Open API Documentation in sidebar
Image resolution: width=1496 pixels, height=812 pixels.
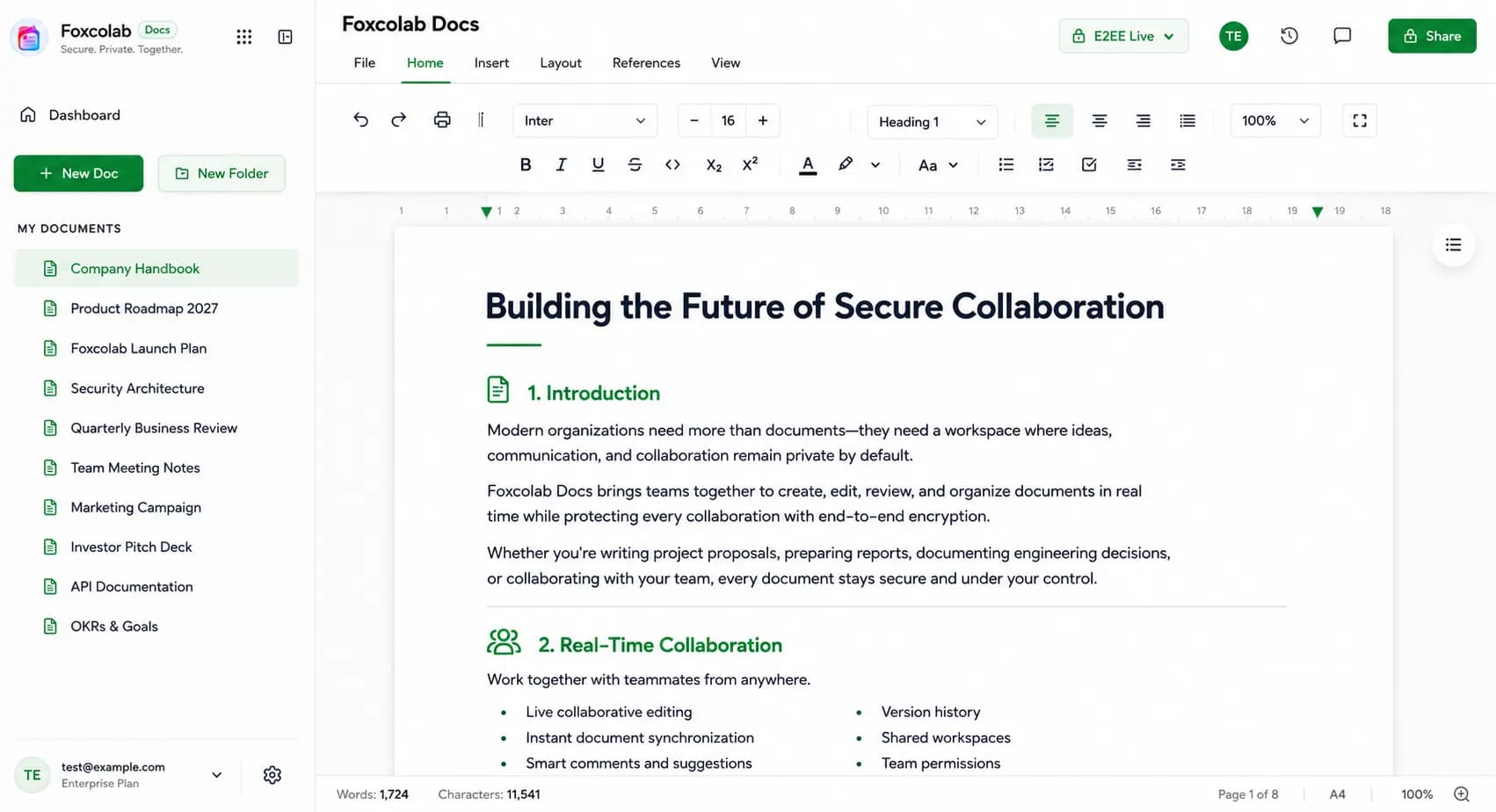156,587
